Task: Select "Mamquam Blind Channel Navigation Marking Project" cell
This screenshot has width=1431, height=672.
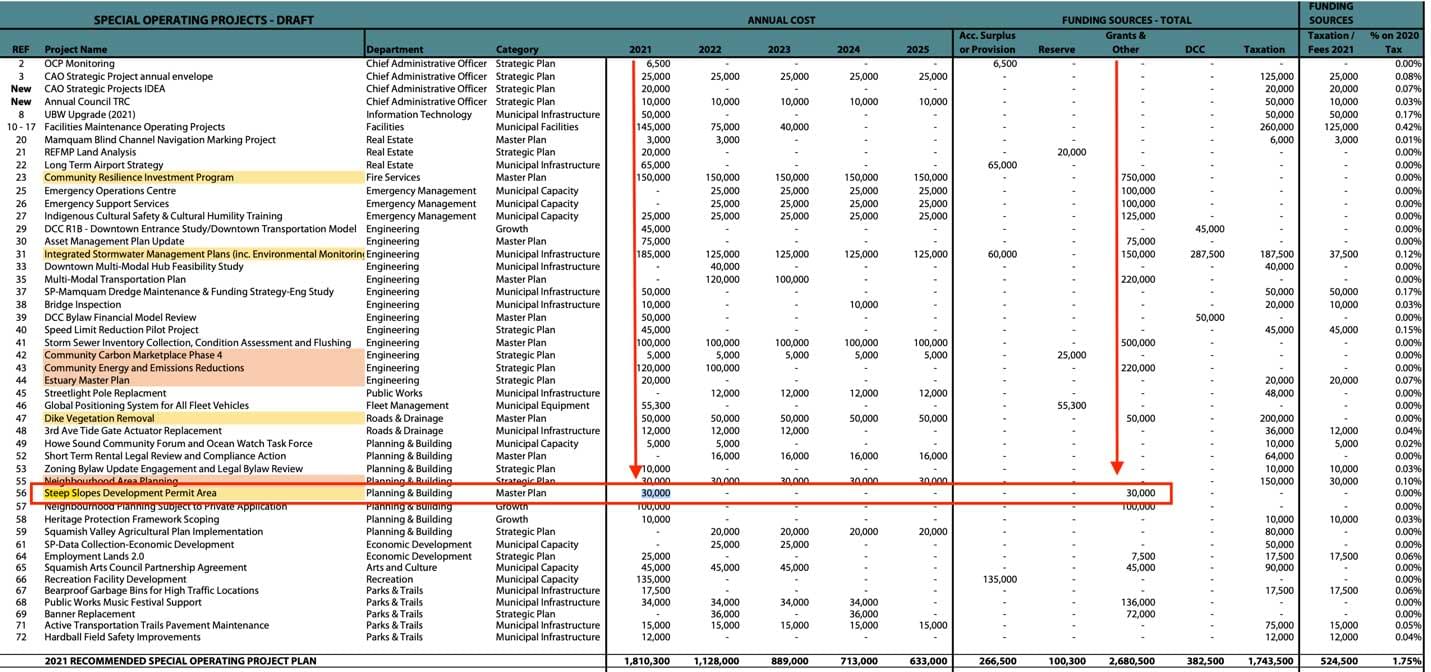Action: point(160,140)
